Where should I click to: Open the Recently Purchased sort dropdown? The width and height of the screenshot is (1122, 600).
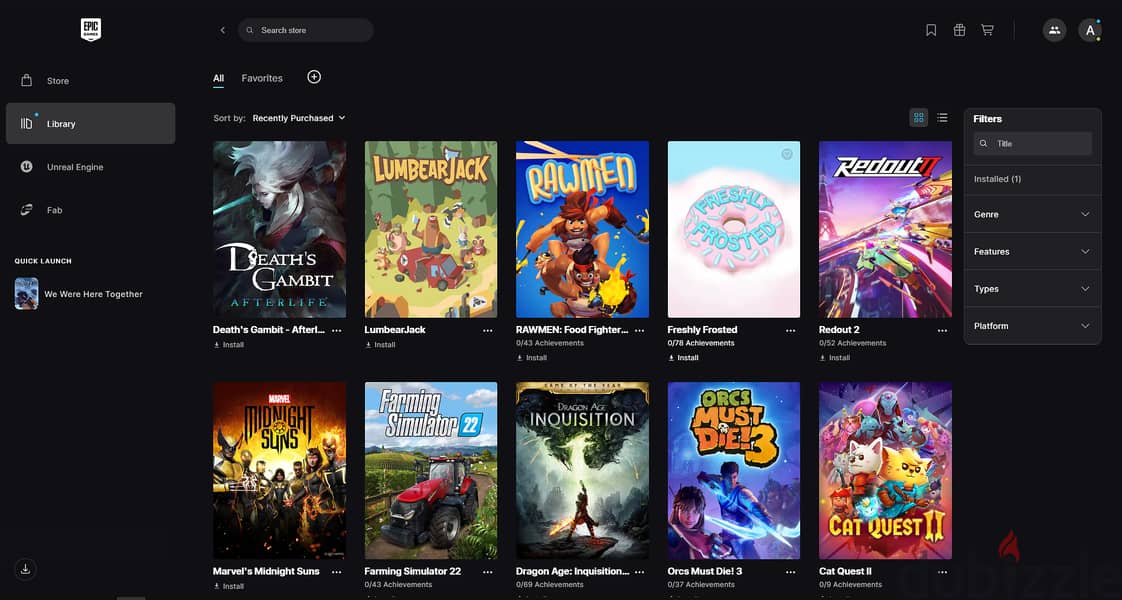tap(298, 118)
